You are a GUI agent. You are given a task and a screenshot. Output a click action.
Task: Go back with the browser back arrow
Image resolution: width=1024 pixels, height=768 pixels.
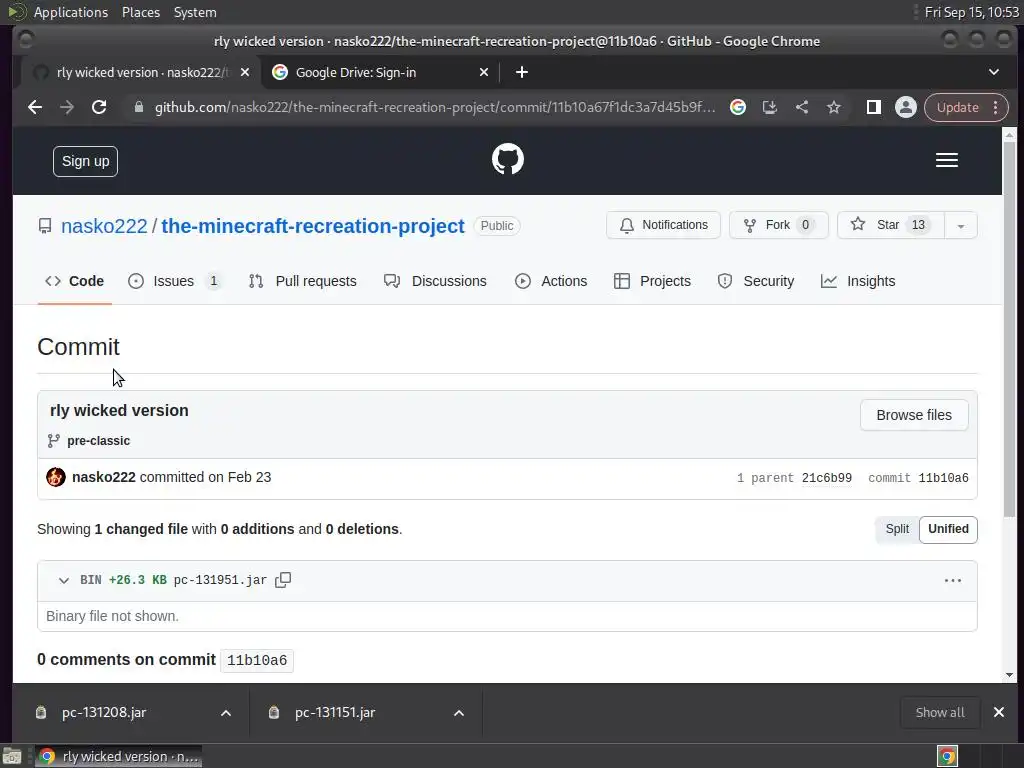tap(35, 107)
